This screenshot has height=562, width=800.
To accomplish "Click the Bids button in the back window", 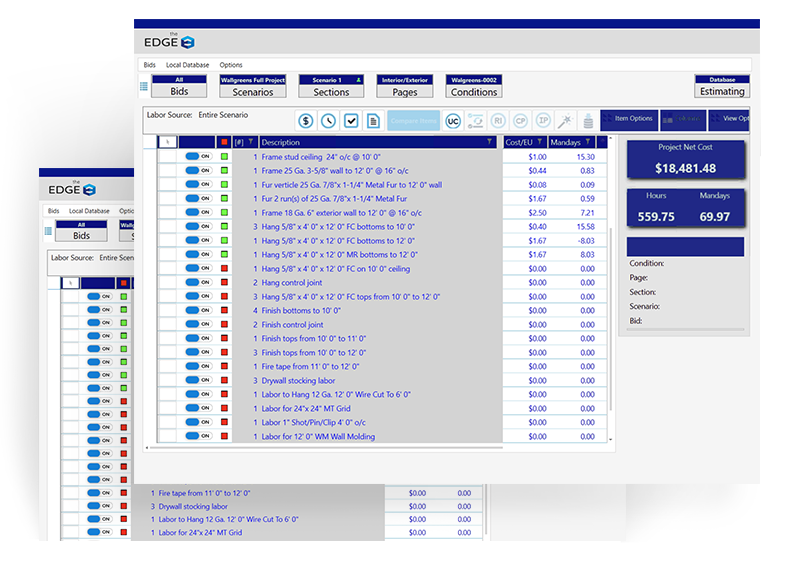I will tap(82, 231).
